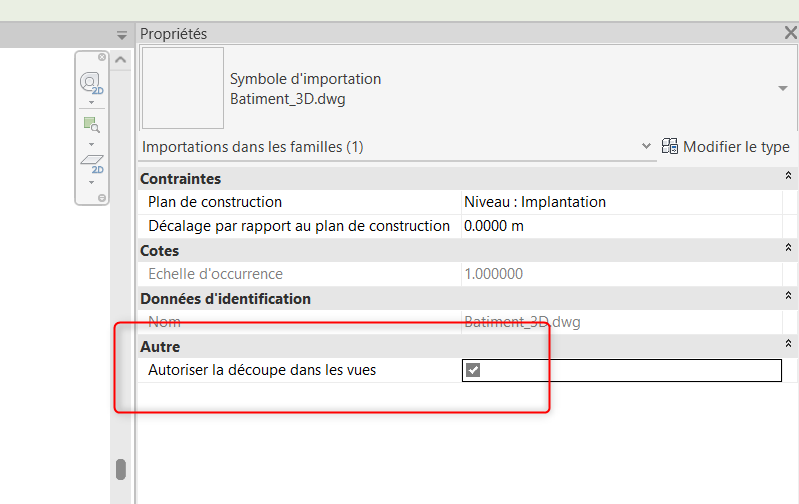Open navigation bar customize menu button
Image resolution: width=799 pixels, height=504 pixels.
click(x=102, y=198)
